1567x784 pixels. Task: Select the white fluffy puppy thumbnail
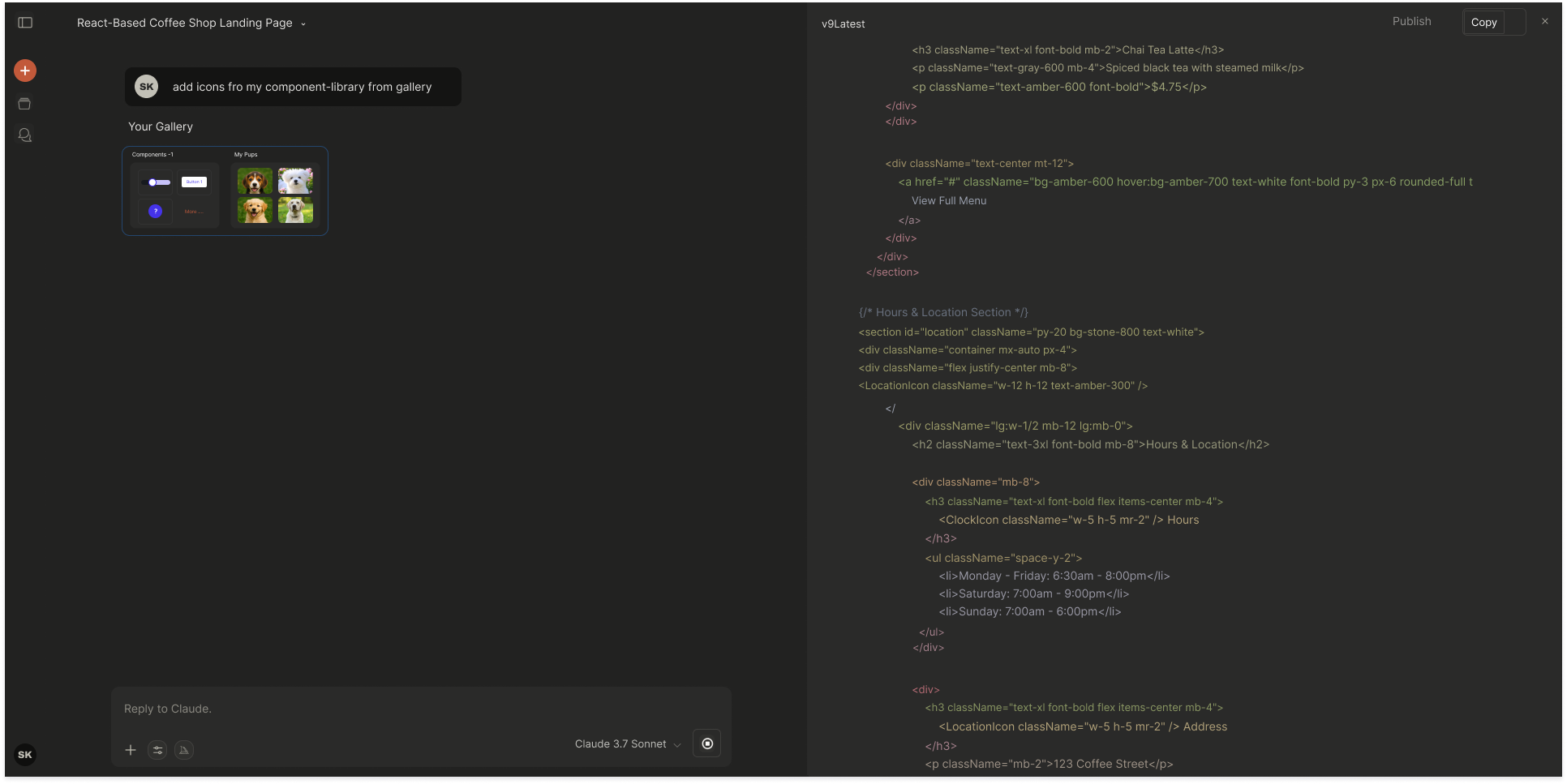(x=295, y=181)
